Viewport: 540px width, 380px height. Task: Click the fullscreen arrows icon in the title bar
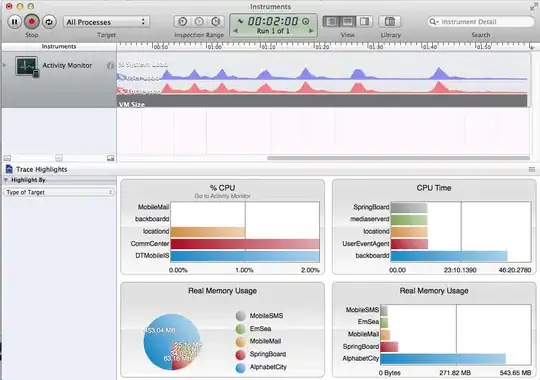(x=533, y=7)
